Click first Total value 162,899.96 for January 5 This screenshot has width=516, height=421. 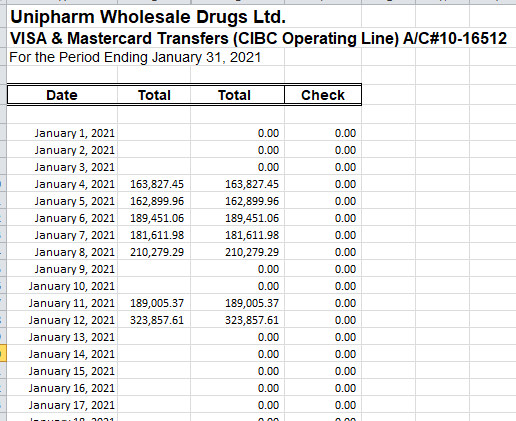click(x=157, y=201)
